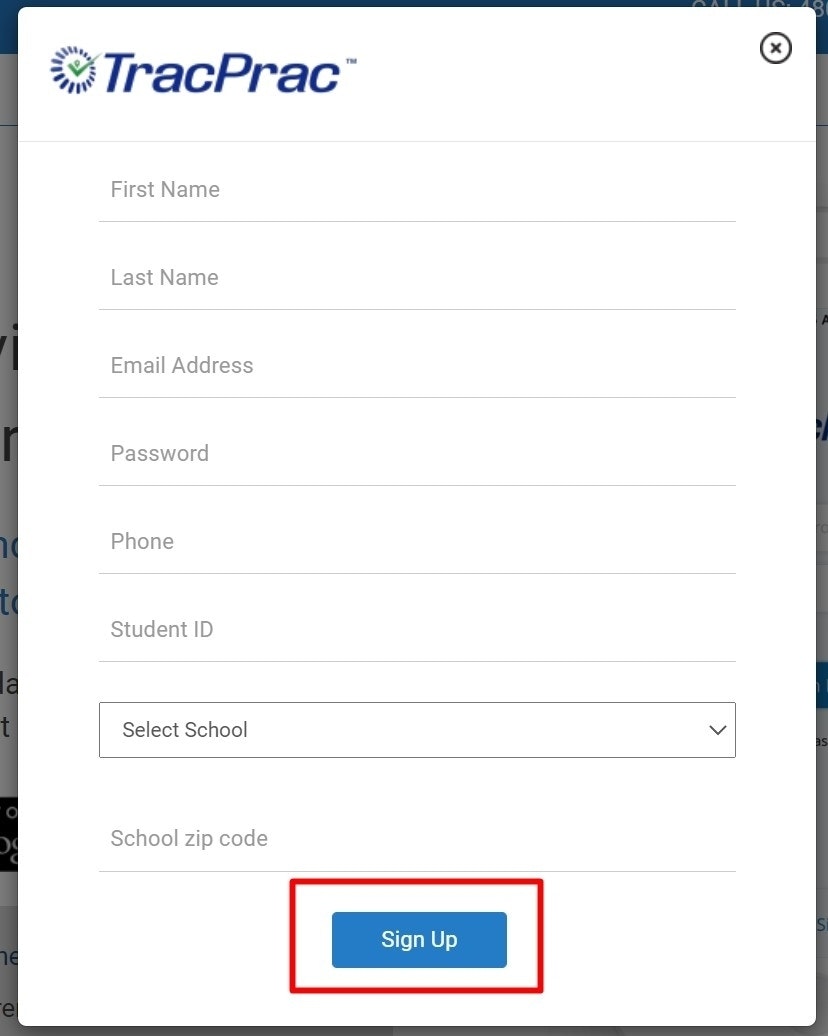Click the TracPrac checkmark emblem in logo
The width and height of the screenshot is (828, 1036).
tap(73, 69)
